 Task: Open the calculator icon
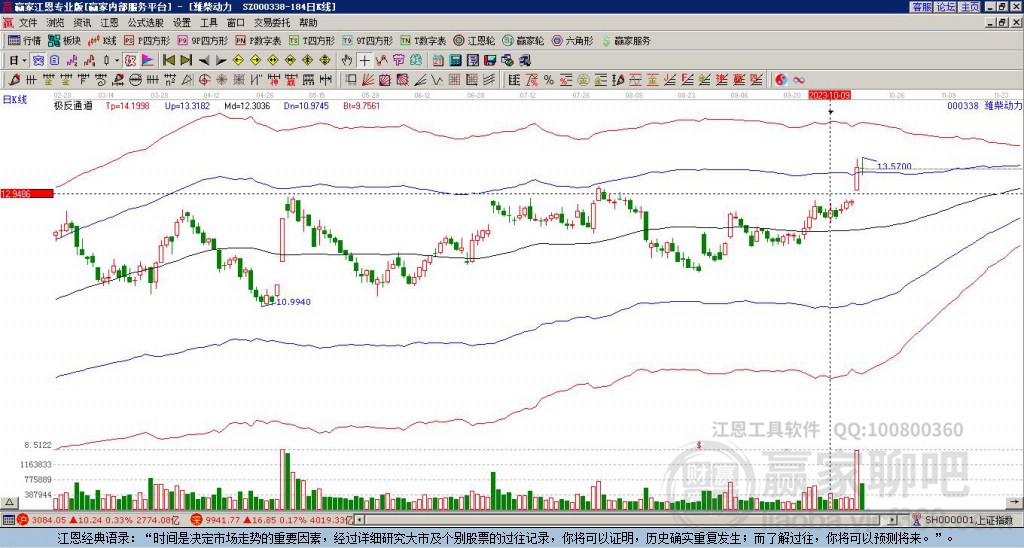pyautogui.click(x=455, y=61)
